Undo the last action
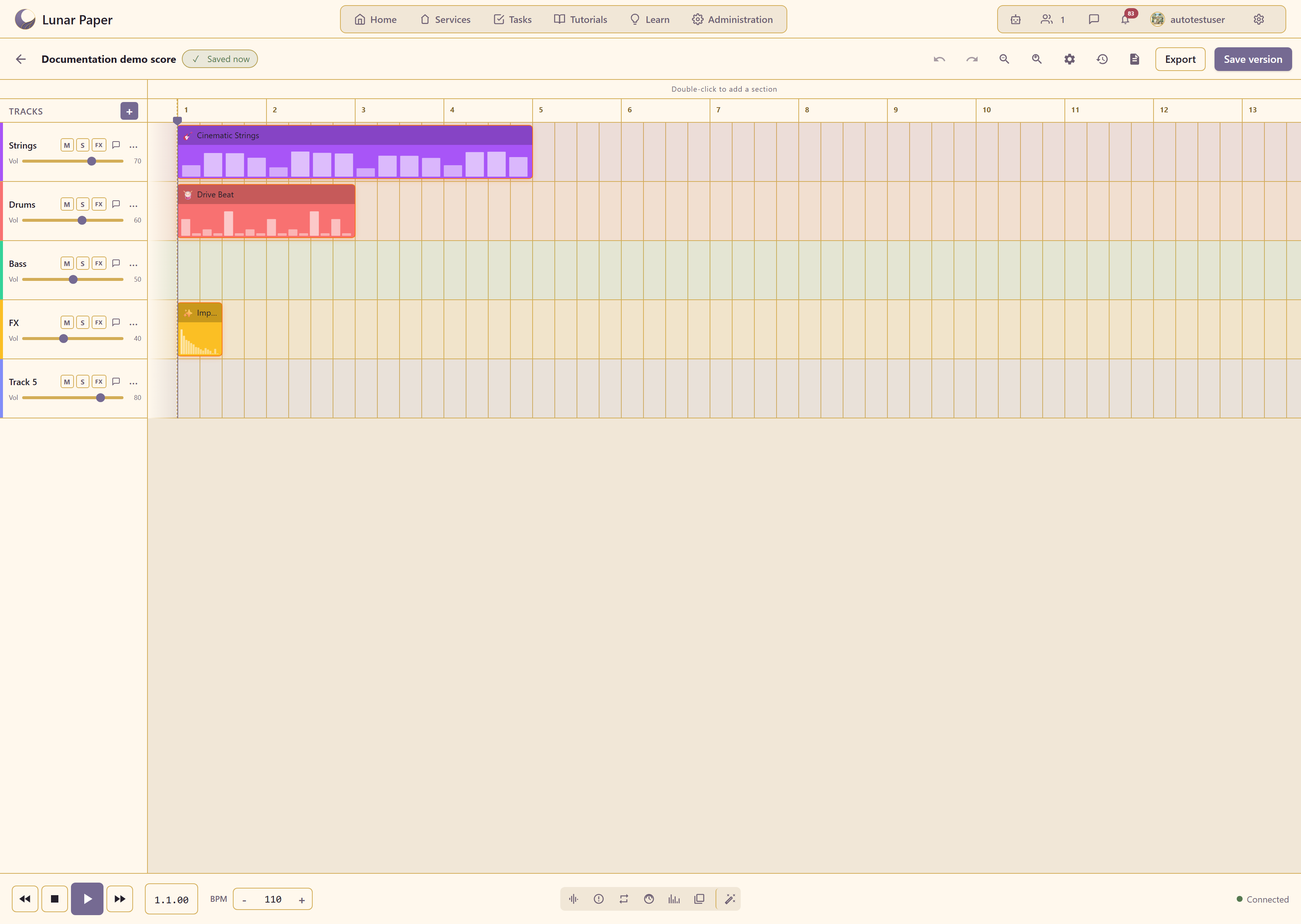Viewport: 1301px width, 924px height. coord(939,59)
